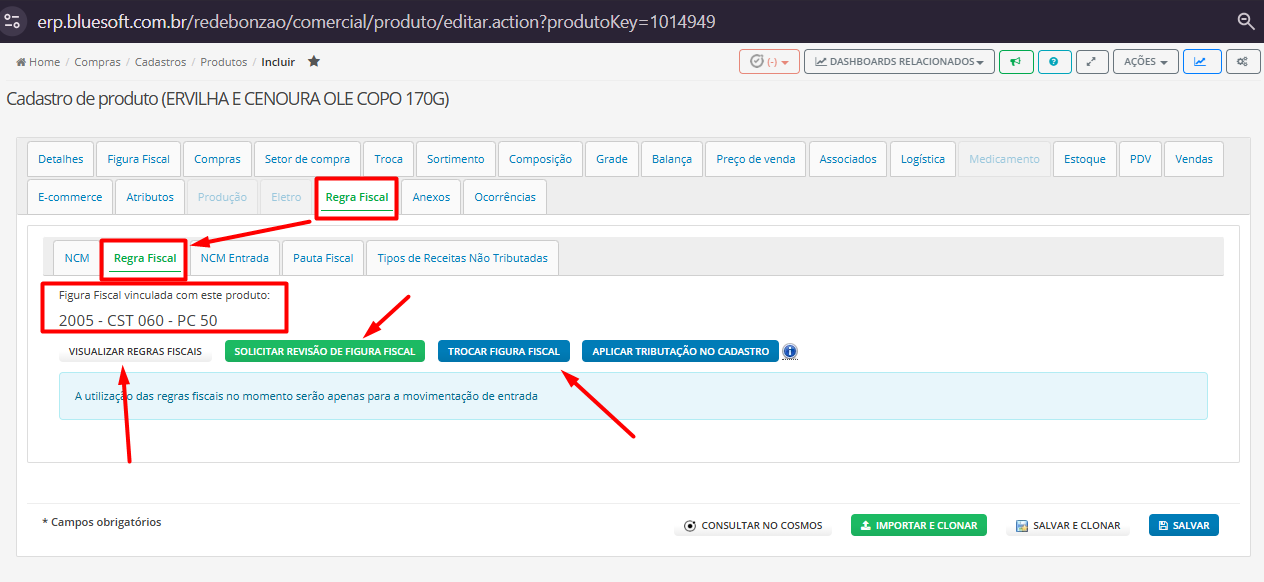Favorite this page with the star icon

pyautogui.click(x=314, y=62)
